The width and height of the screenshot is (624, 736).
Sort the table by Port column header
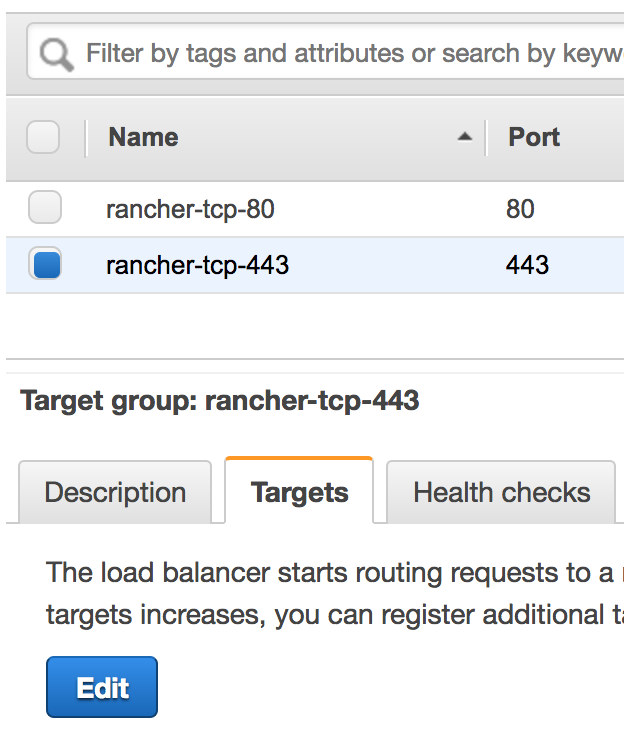tap(534, 137)
